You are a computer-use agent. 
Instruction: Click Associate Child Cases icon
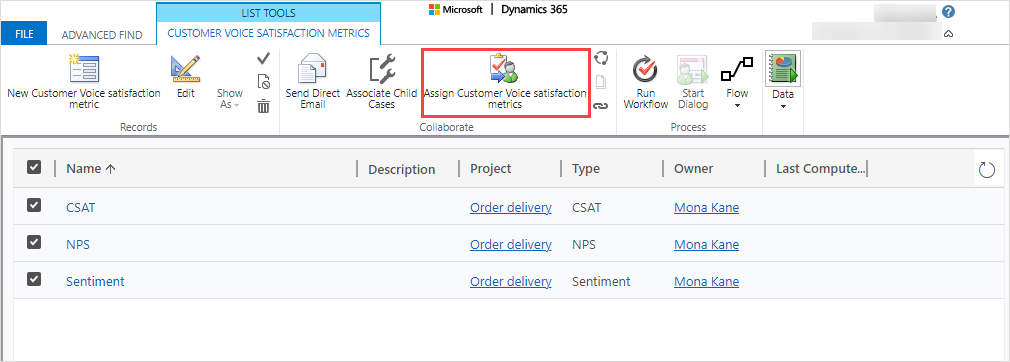[382, 69]
